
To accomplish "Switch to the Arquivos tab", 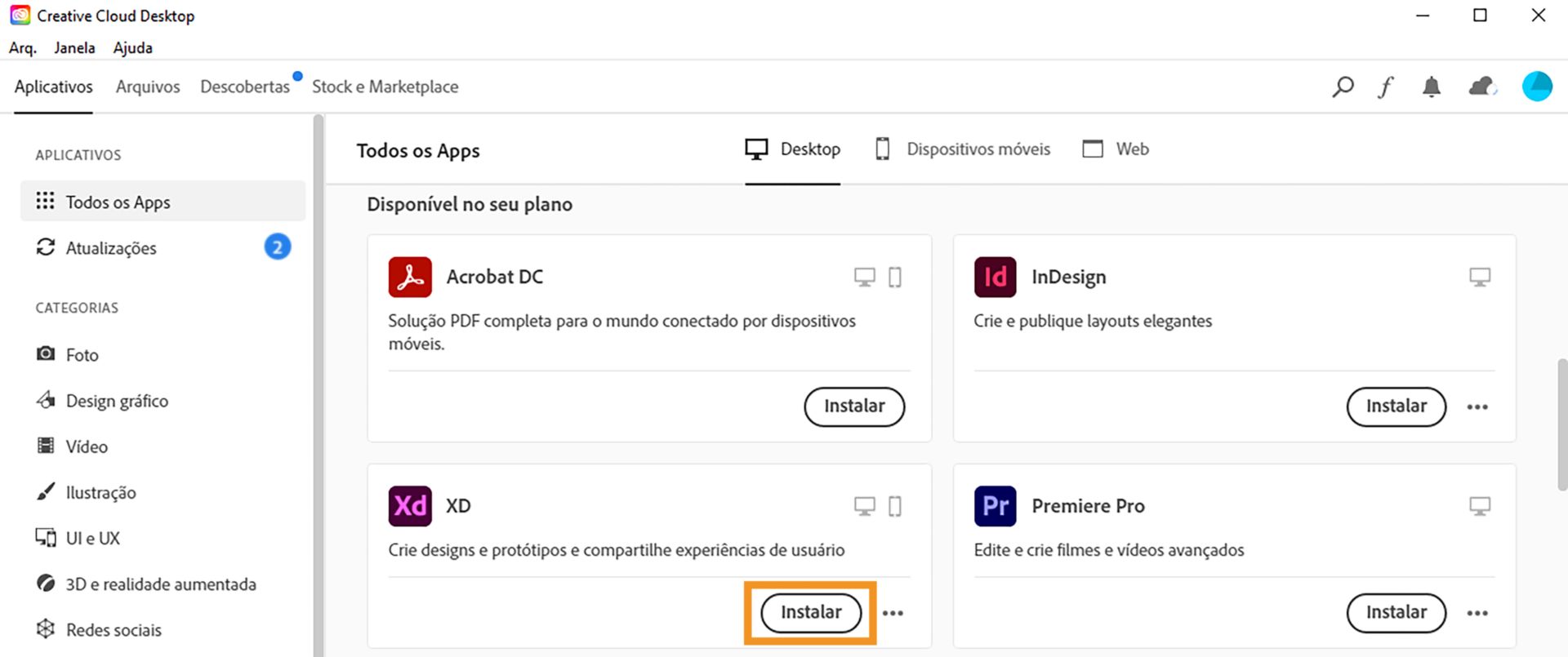I will 148,87.
